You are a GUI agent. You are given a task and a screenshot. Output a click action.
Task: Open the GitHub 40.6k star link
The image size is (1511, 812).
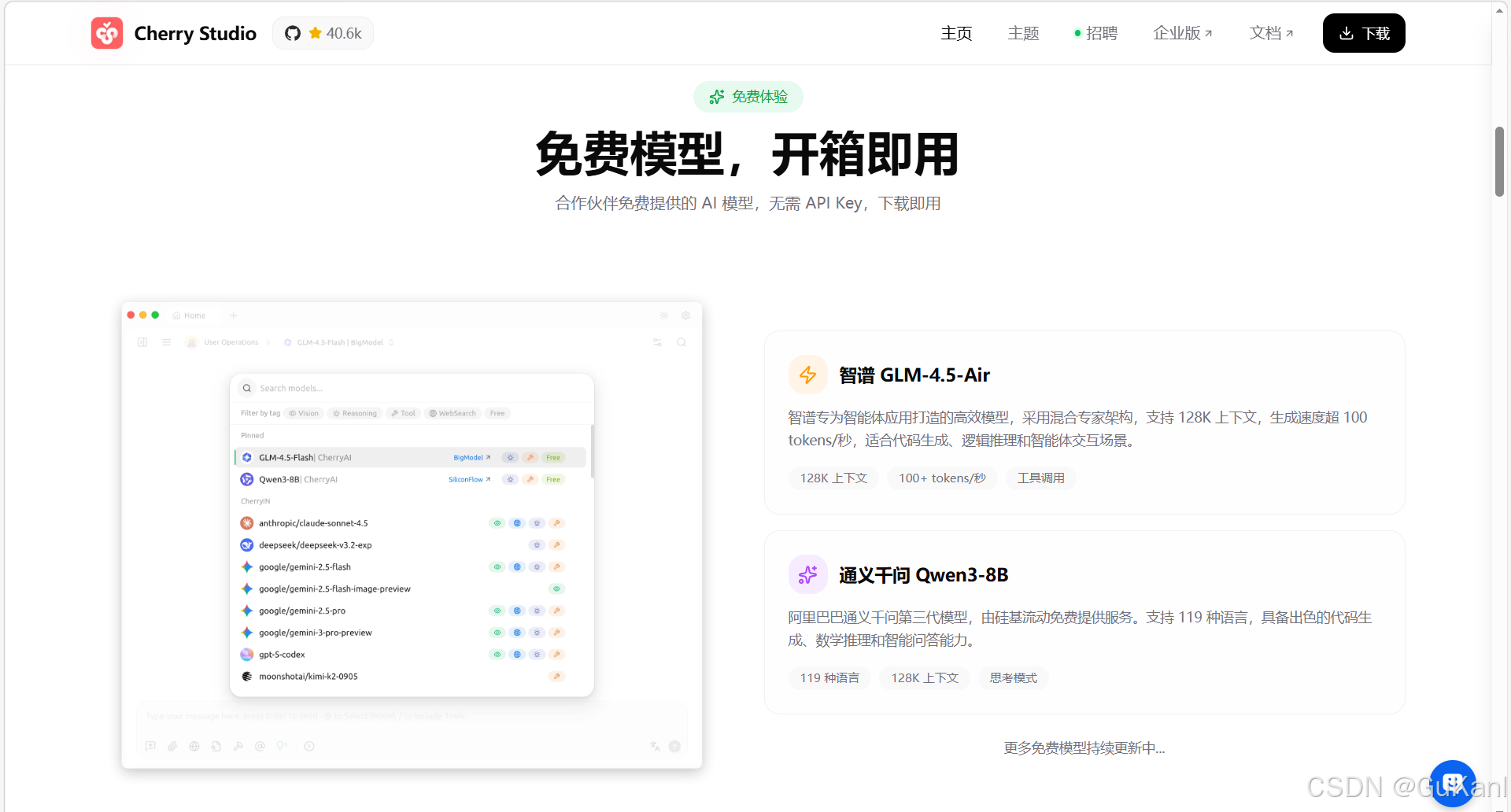click(x=323, y=33)
